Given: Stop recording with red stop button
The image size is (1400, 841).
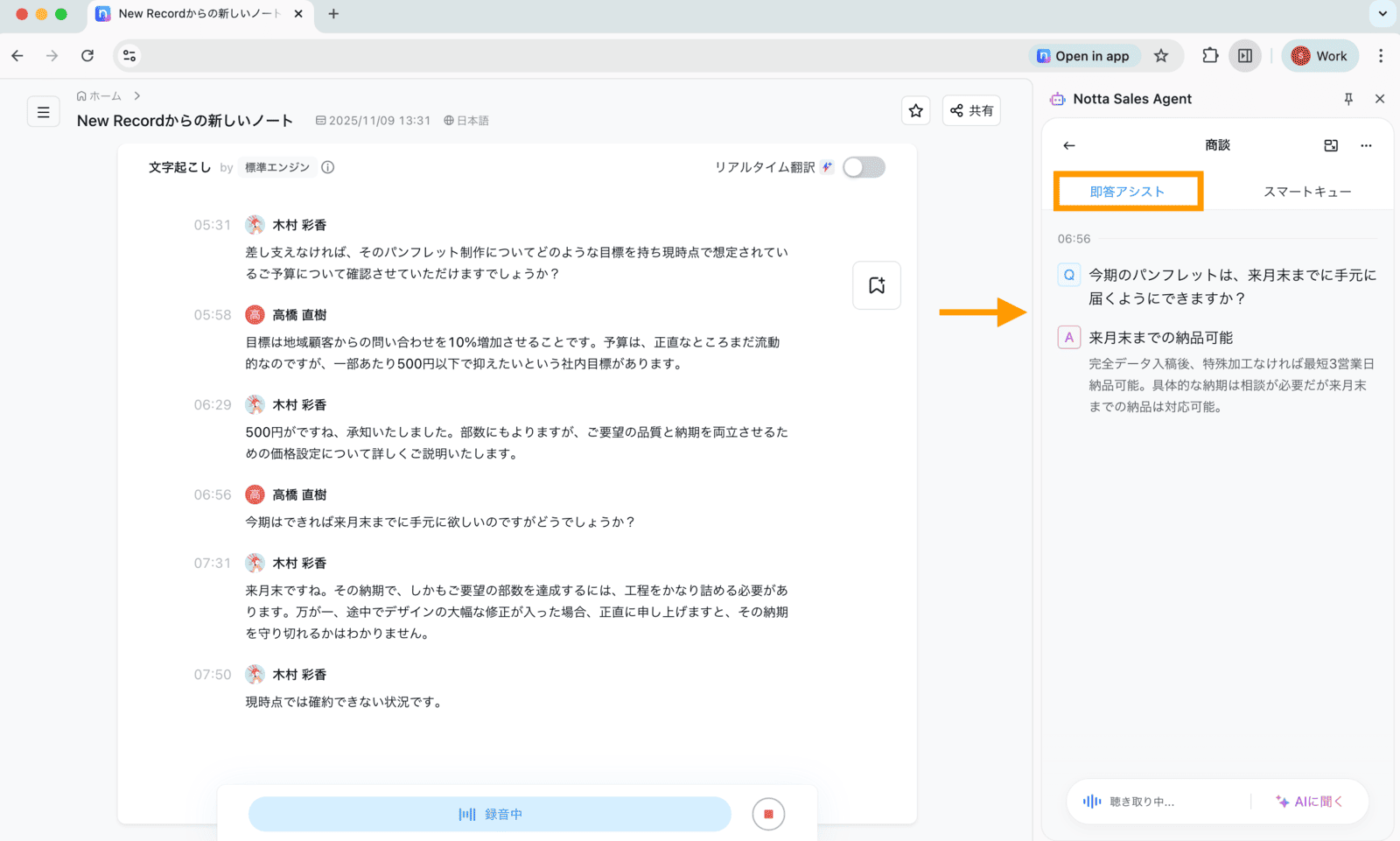Looking at the screenshot, I should (768, 814).
